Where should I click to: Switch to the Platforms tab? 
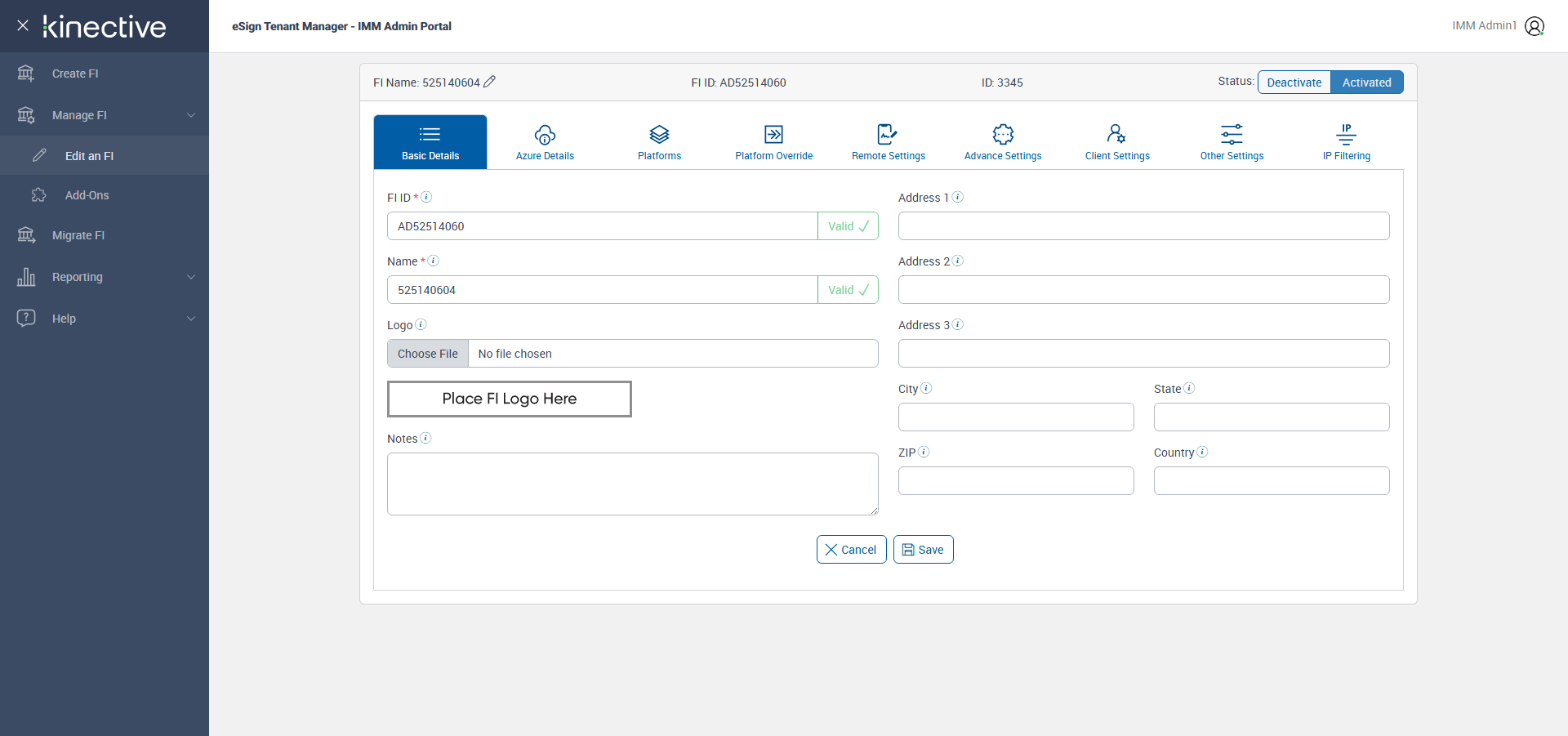coord(659,142)
